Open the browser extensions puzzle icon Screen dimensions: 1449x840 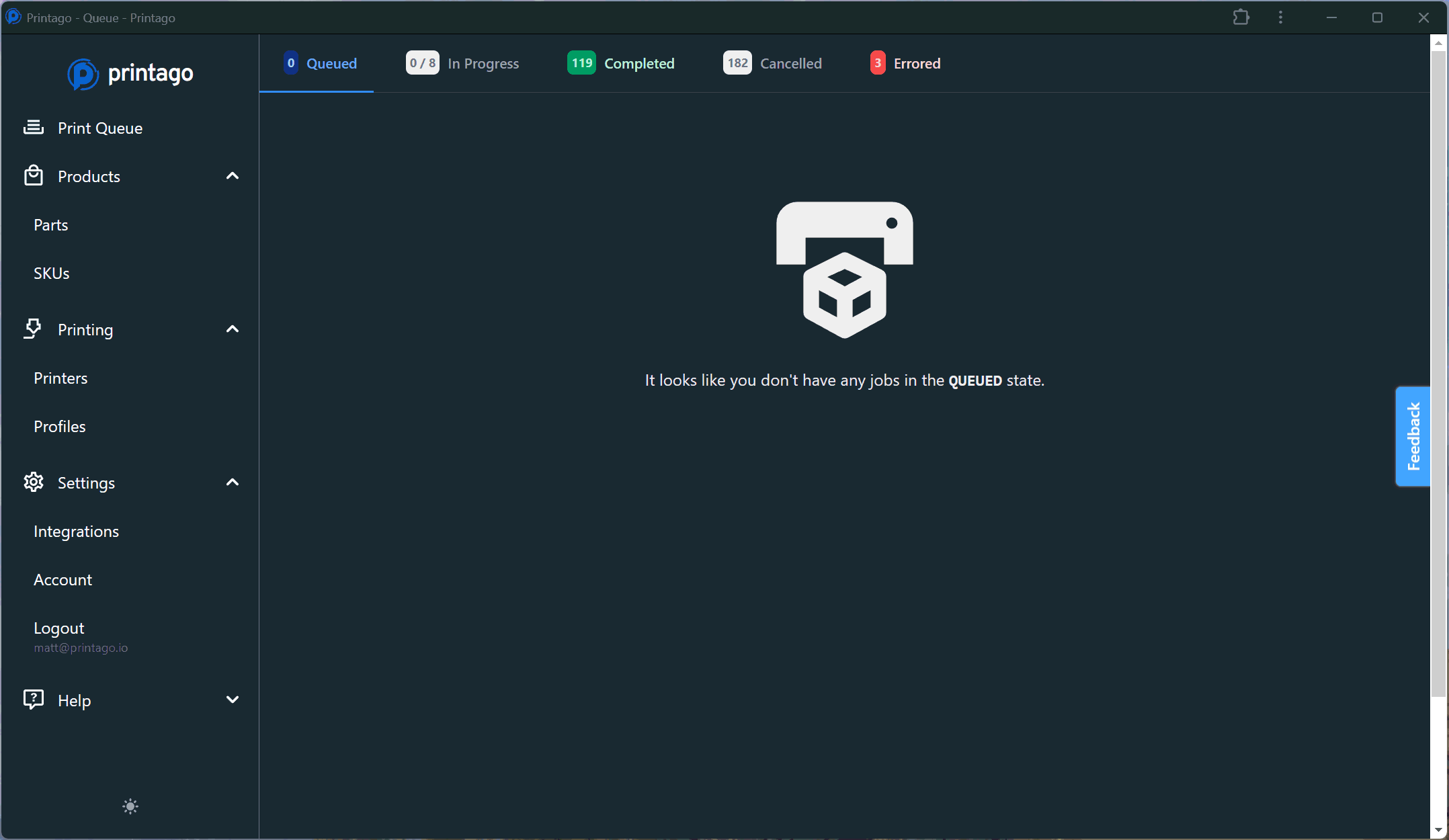point(1241,17)
